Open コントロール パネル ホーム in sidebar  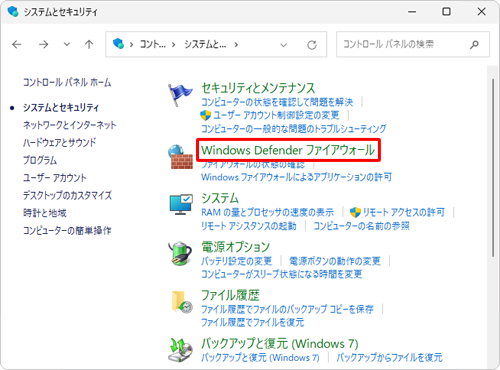[x=67, y=82]
